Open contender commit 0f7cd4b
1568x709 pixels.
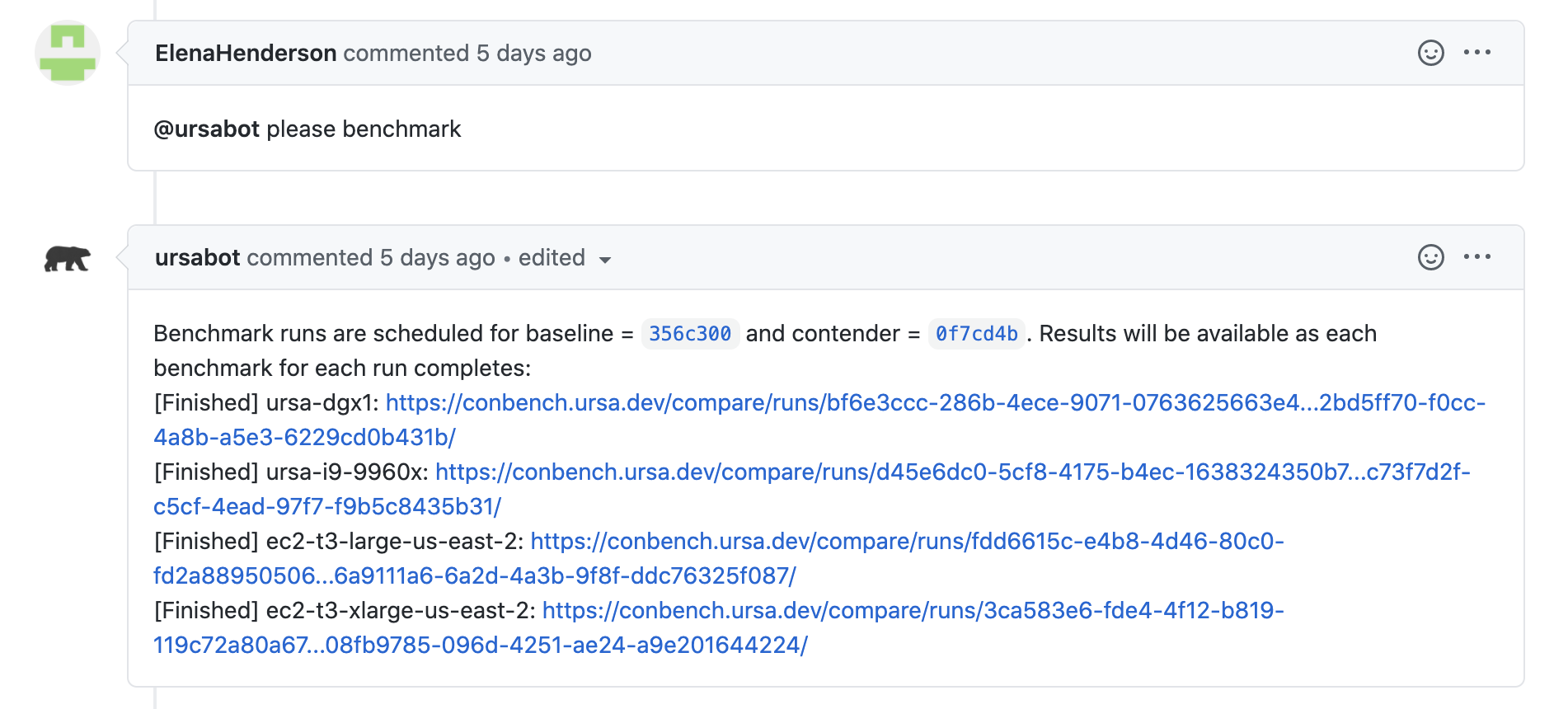pos(976,334)
